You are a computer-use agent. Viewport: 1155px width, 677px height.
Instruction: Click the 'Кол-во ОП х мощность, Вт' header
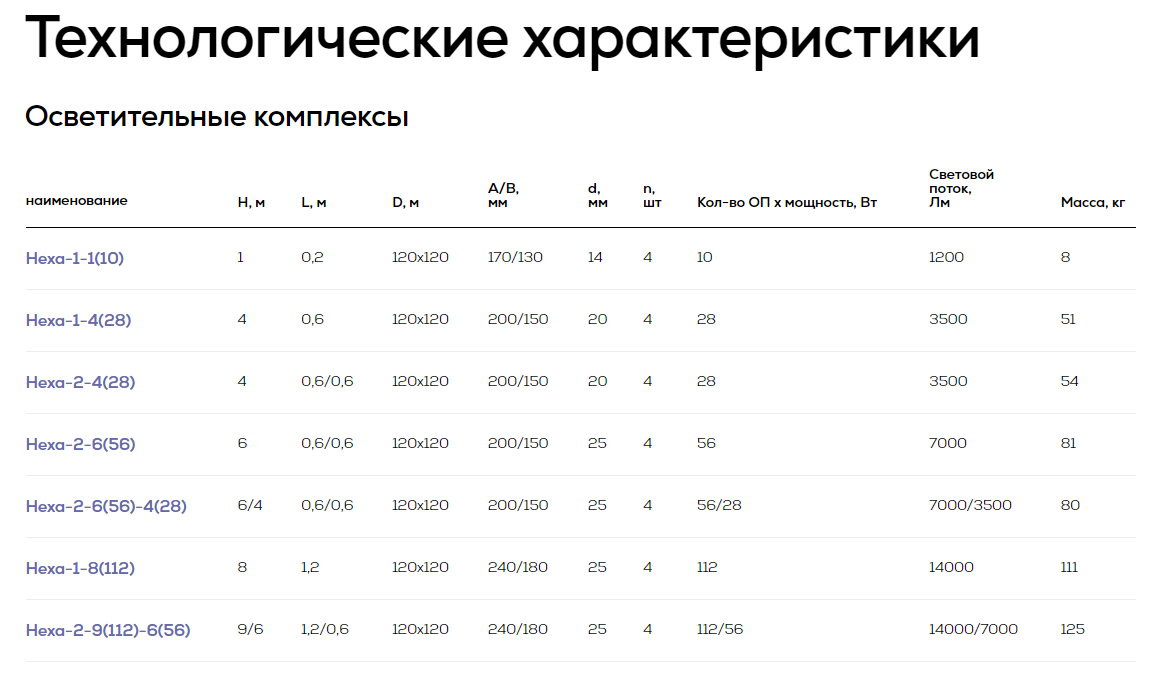pyautogui.click(x=787, y=202)
